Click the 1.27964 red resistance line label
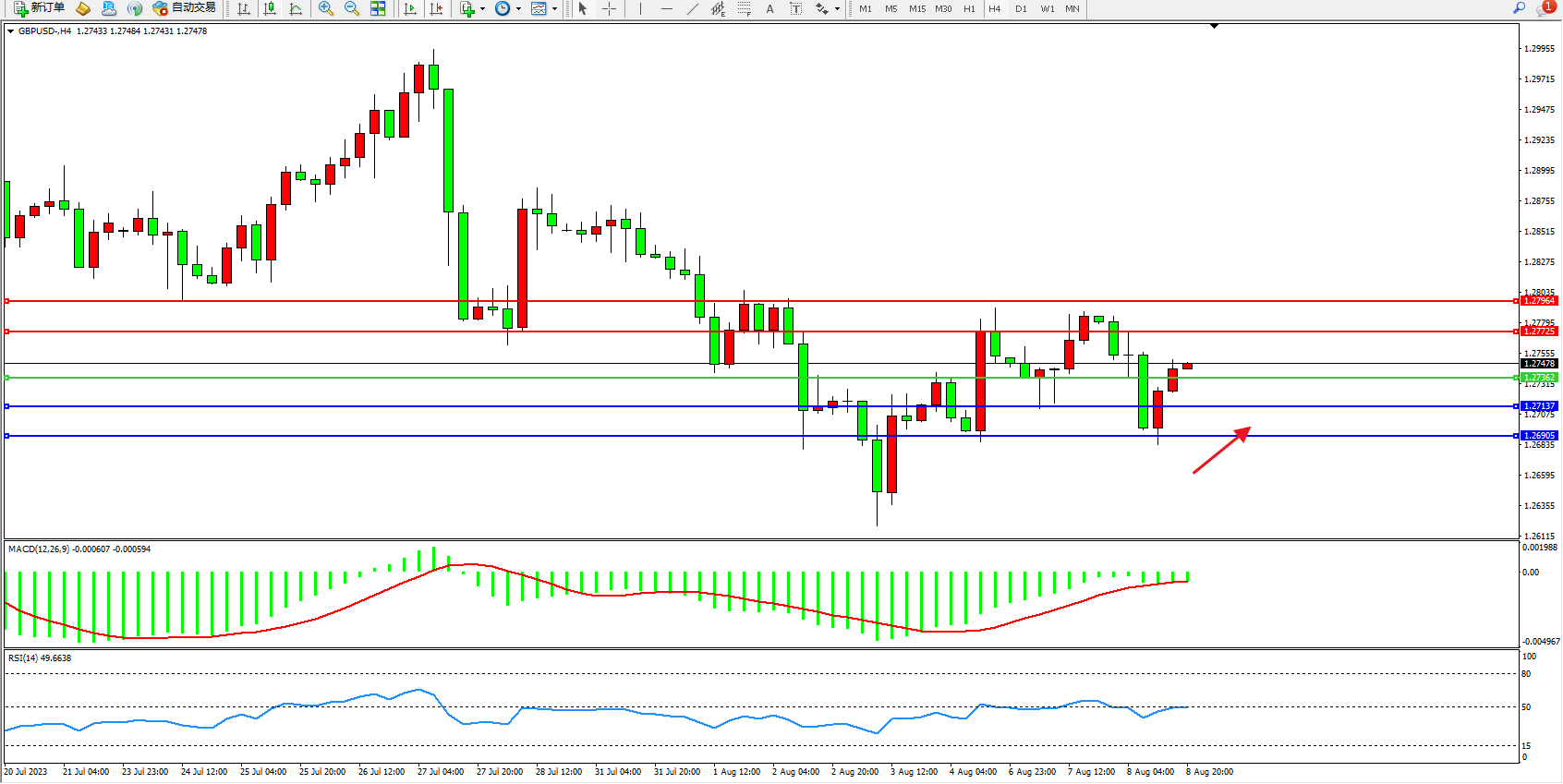Screen dimensions: 1563x784 click(x=1539, y=301)
